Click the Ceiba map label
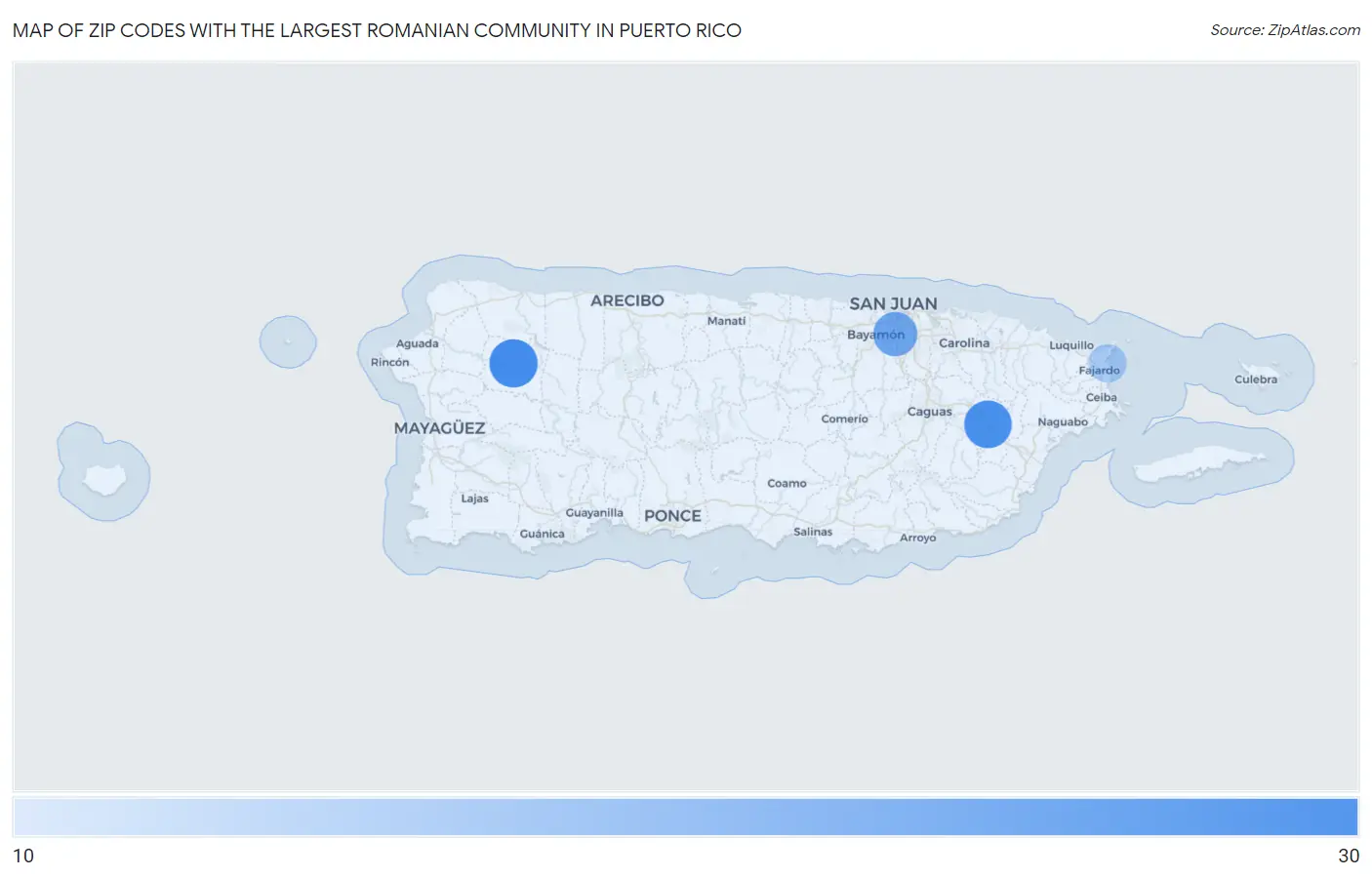 [x=1102, y=397]
